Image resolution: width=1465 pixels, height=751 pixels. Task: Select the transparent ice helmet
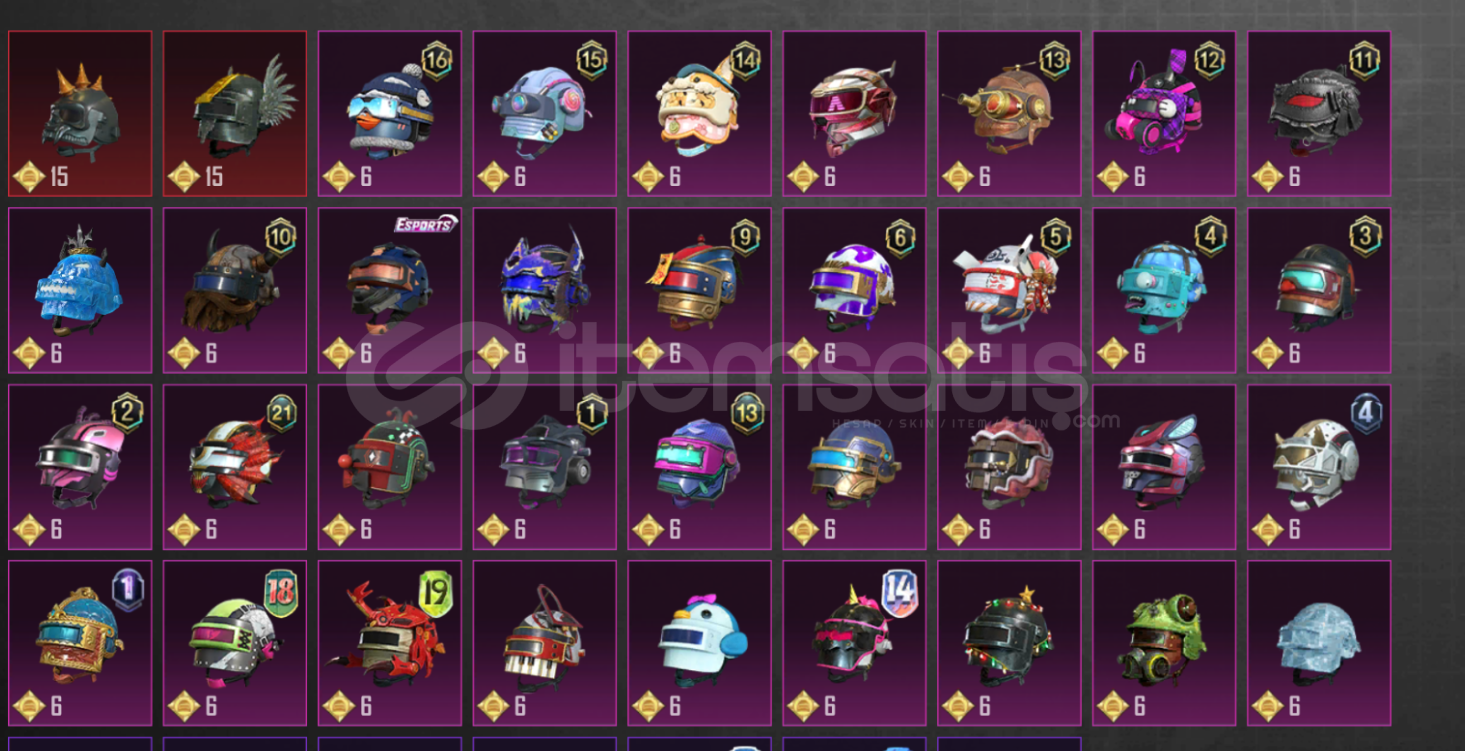1319,643
